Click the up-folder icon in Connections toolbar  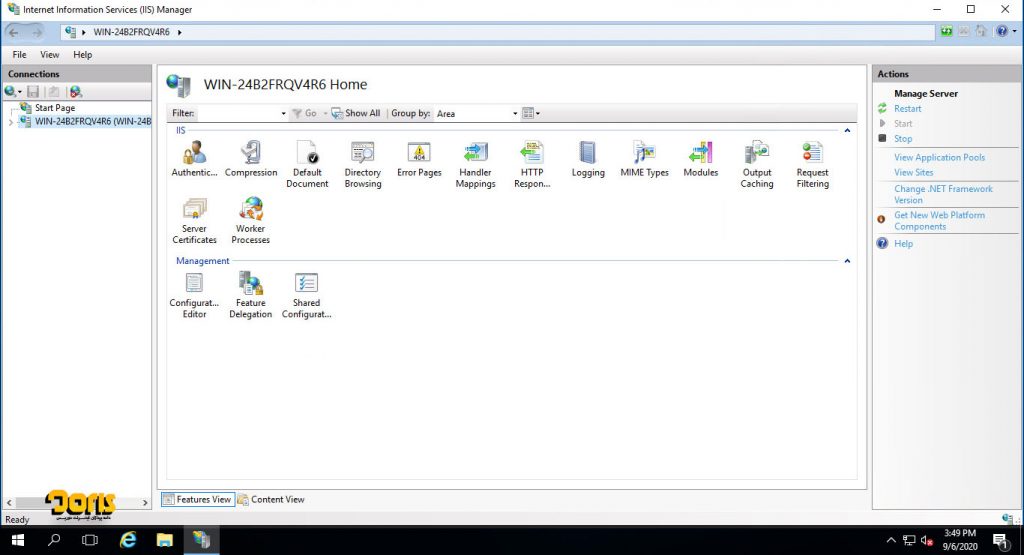coord(54,92)
